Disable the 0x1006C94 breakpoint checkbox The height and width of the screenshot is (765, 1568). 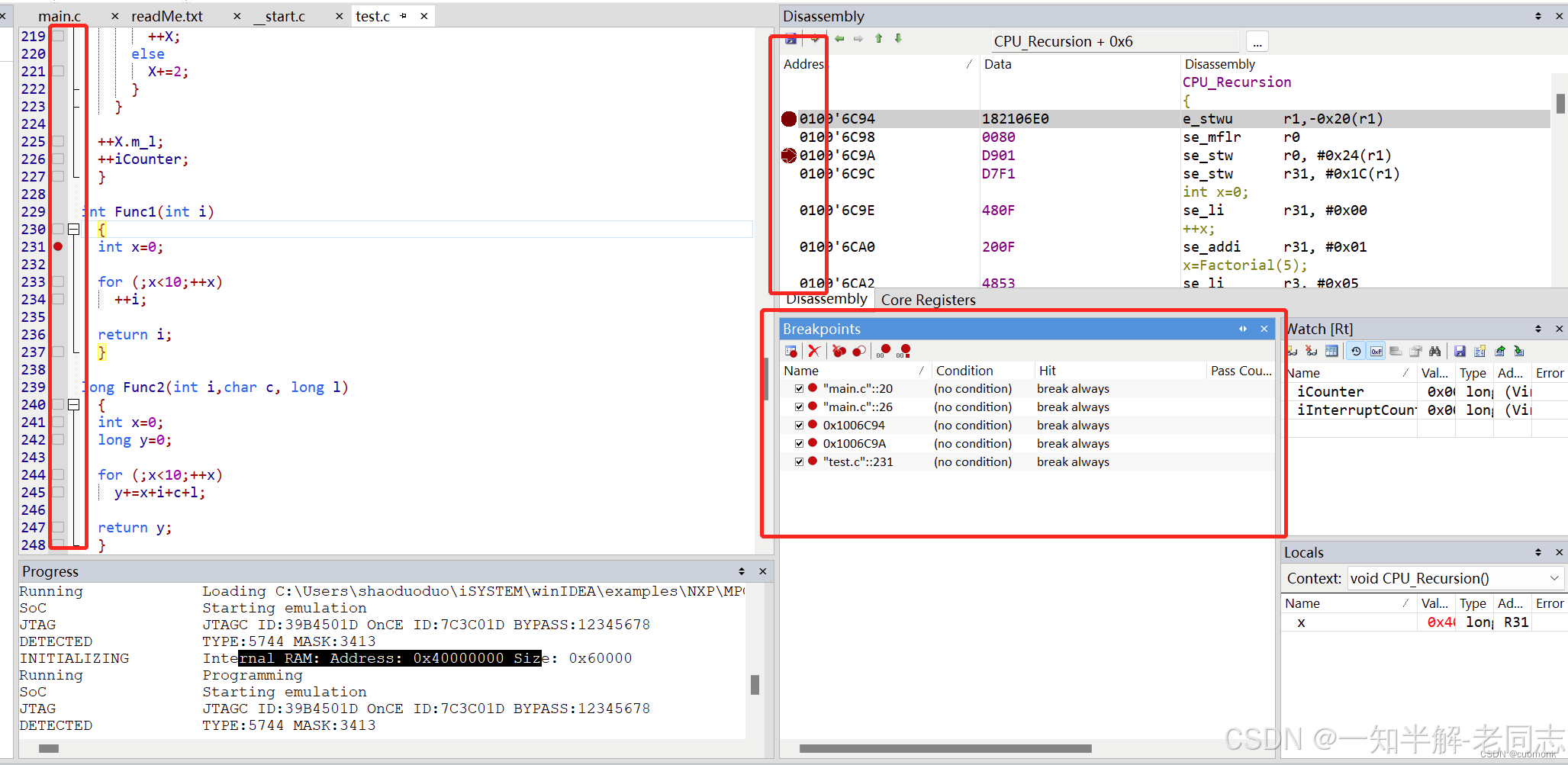pos(799,425)
